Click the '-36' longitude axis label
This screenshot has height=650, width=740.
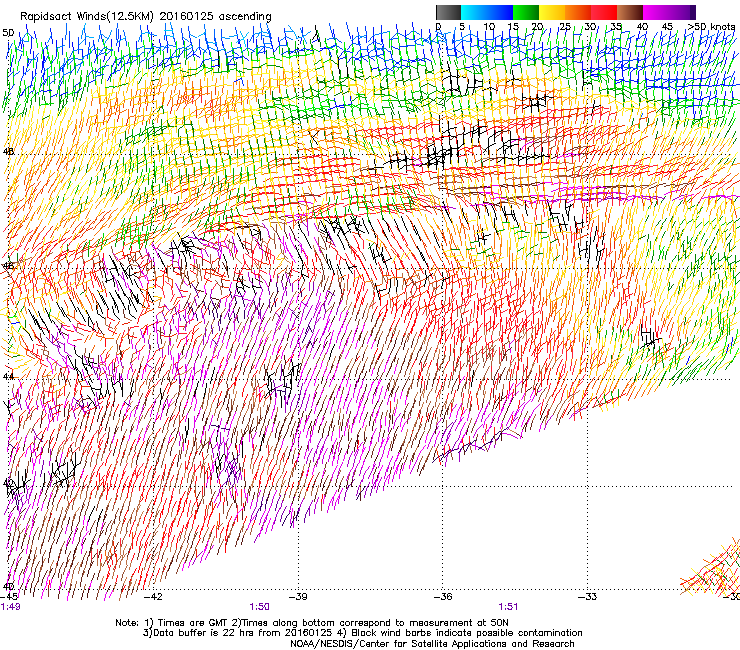point(443,596)
